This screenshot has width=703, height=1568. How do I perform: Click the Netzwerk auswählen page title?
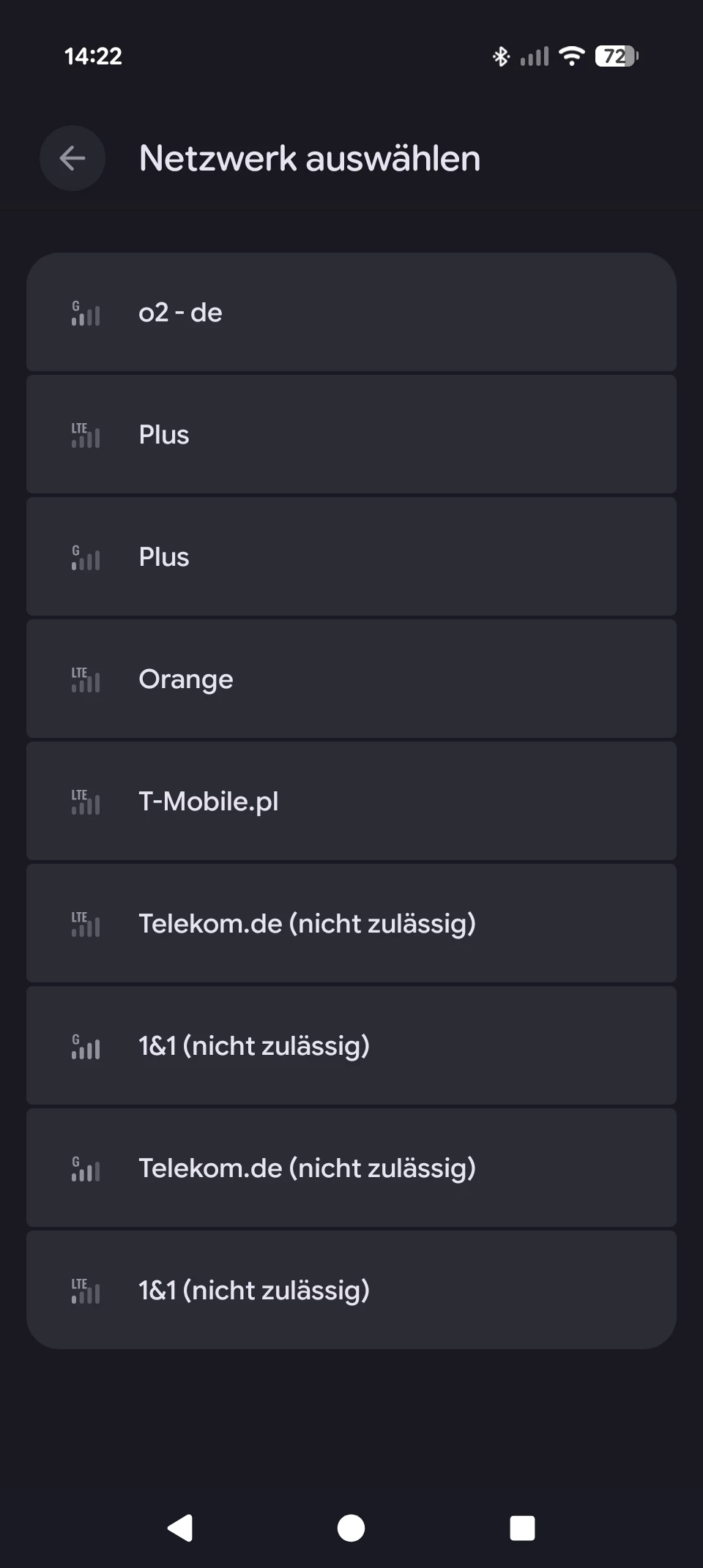pos(310,159)
